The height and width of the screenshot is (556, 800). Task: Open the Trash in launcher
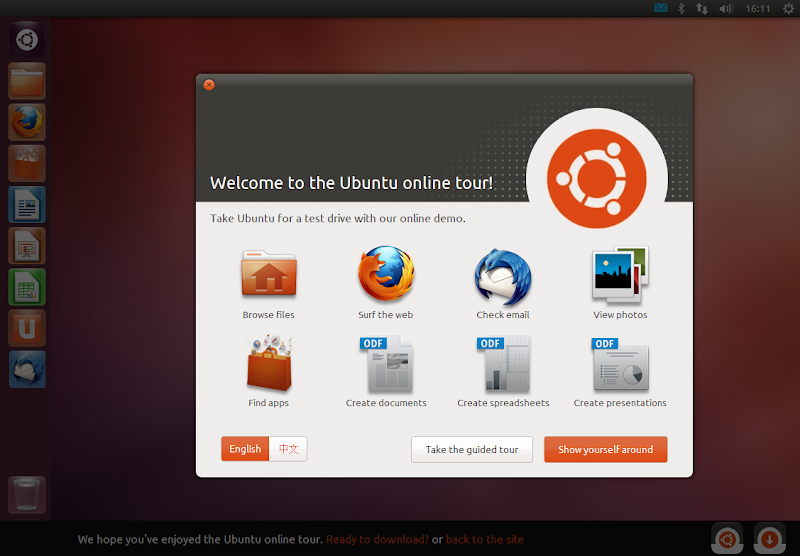point(27,495)
